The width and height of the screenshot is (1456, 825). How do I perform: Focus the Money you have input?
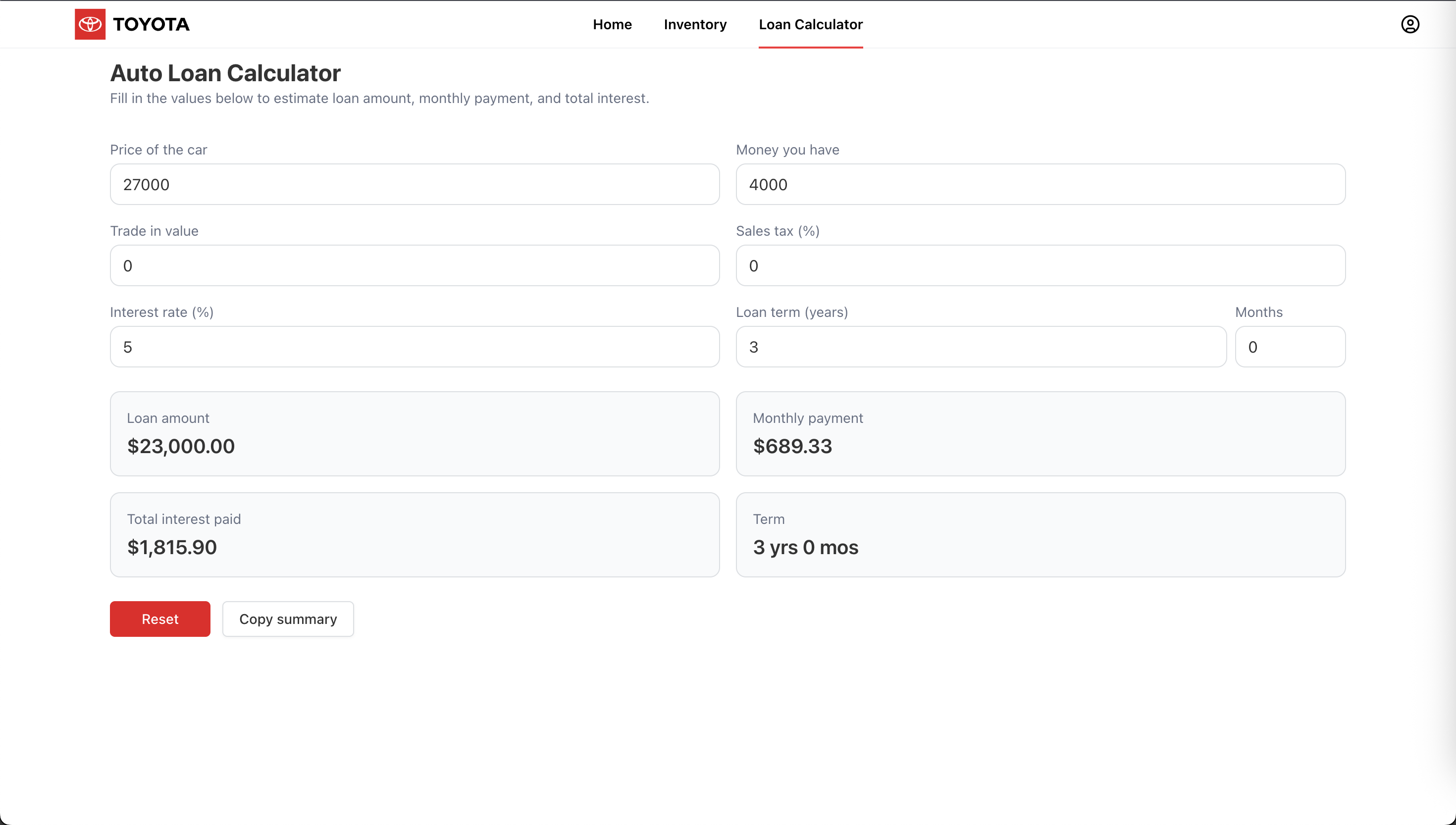click(x=1040, y=184)
